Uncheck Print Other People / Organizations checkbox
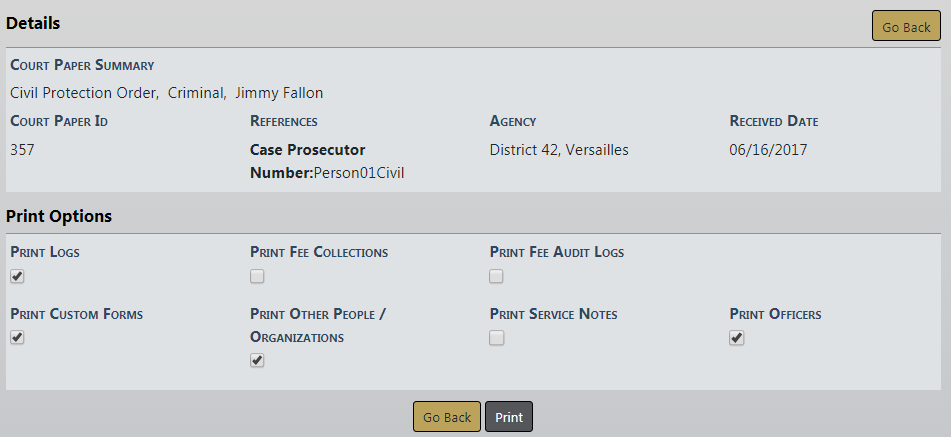Screen dimensions: 951x437 (257, 360)
